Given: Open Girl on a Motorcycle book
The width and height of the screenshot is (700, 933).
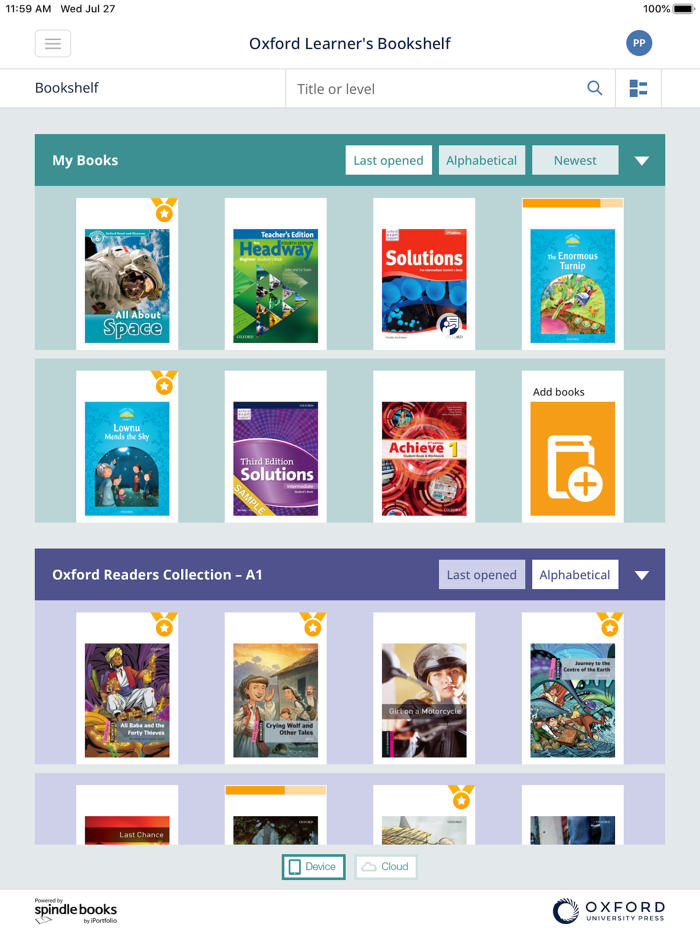Looking at the screenshot, I should point(424,700).
